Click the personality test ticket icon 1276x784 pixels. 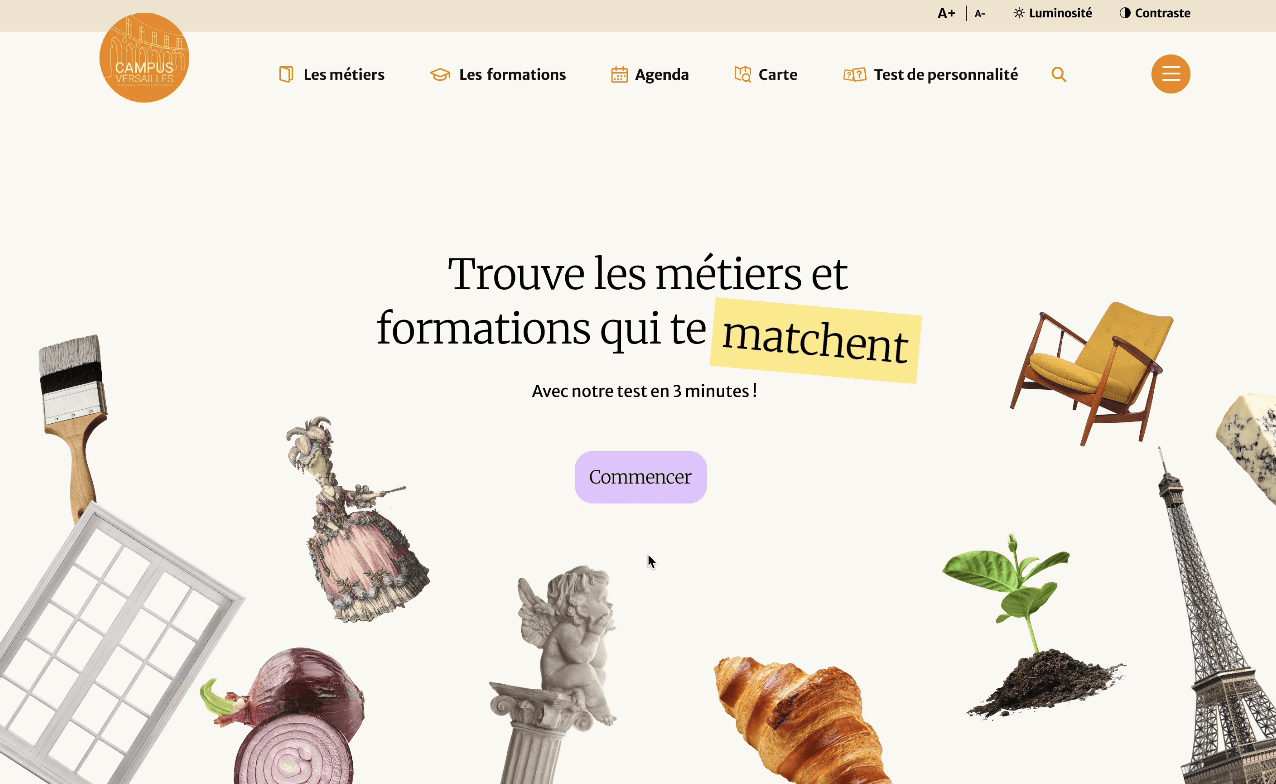854,74
